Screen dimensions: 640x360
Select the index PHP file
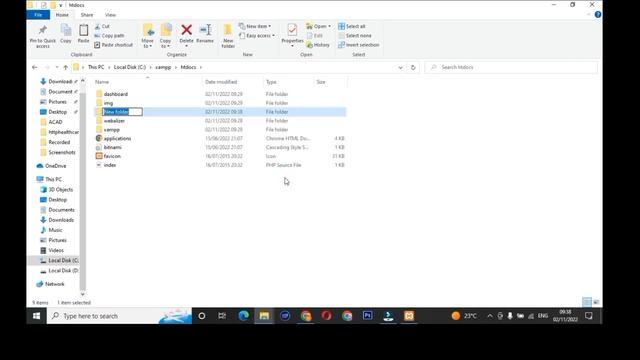[x=109, y=165]
